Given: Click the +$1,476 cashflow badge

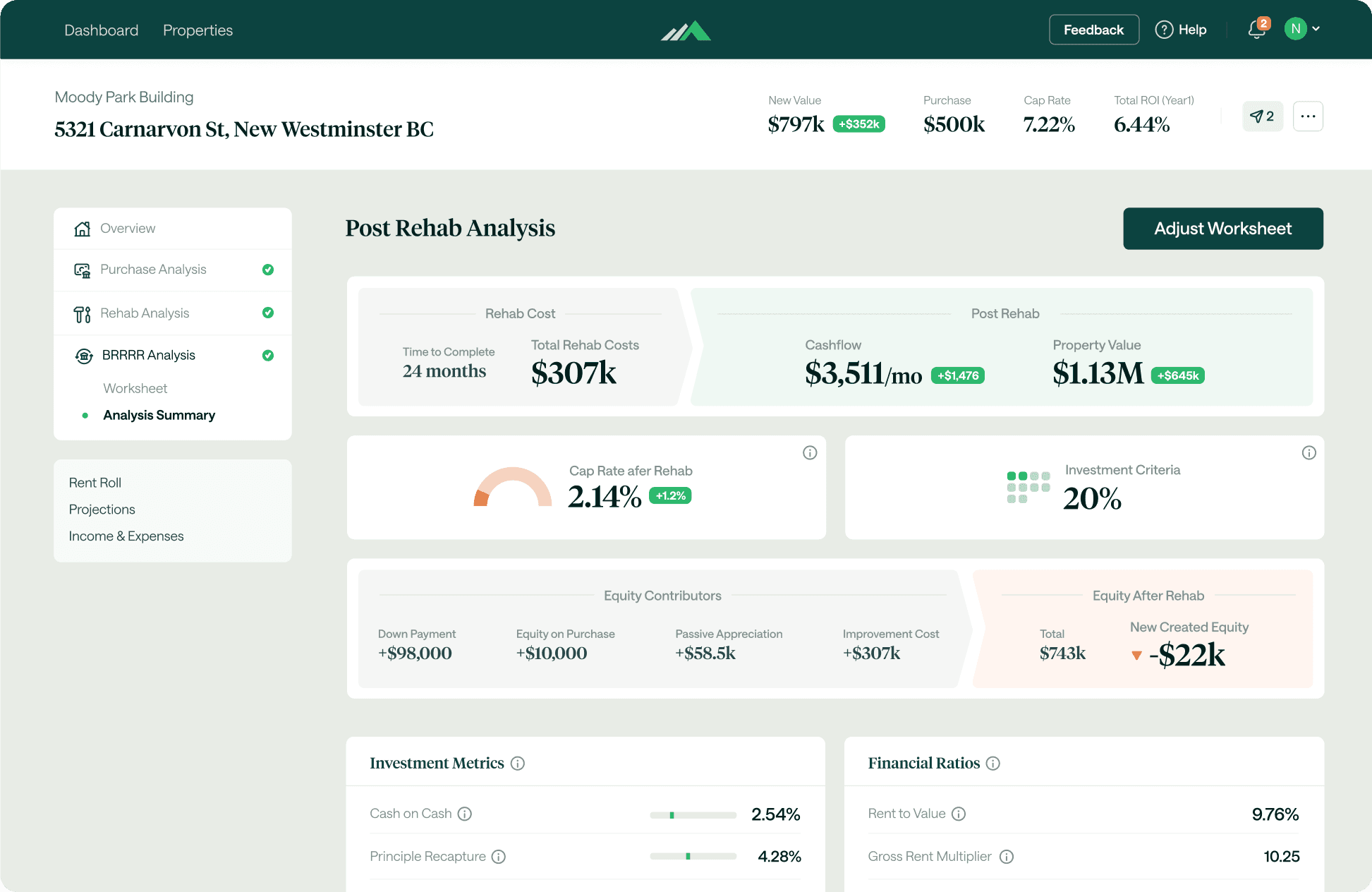Looking at the screenshot, I should [x=957, y=375].
